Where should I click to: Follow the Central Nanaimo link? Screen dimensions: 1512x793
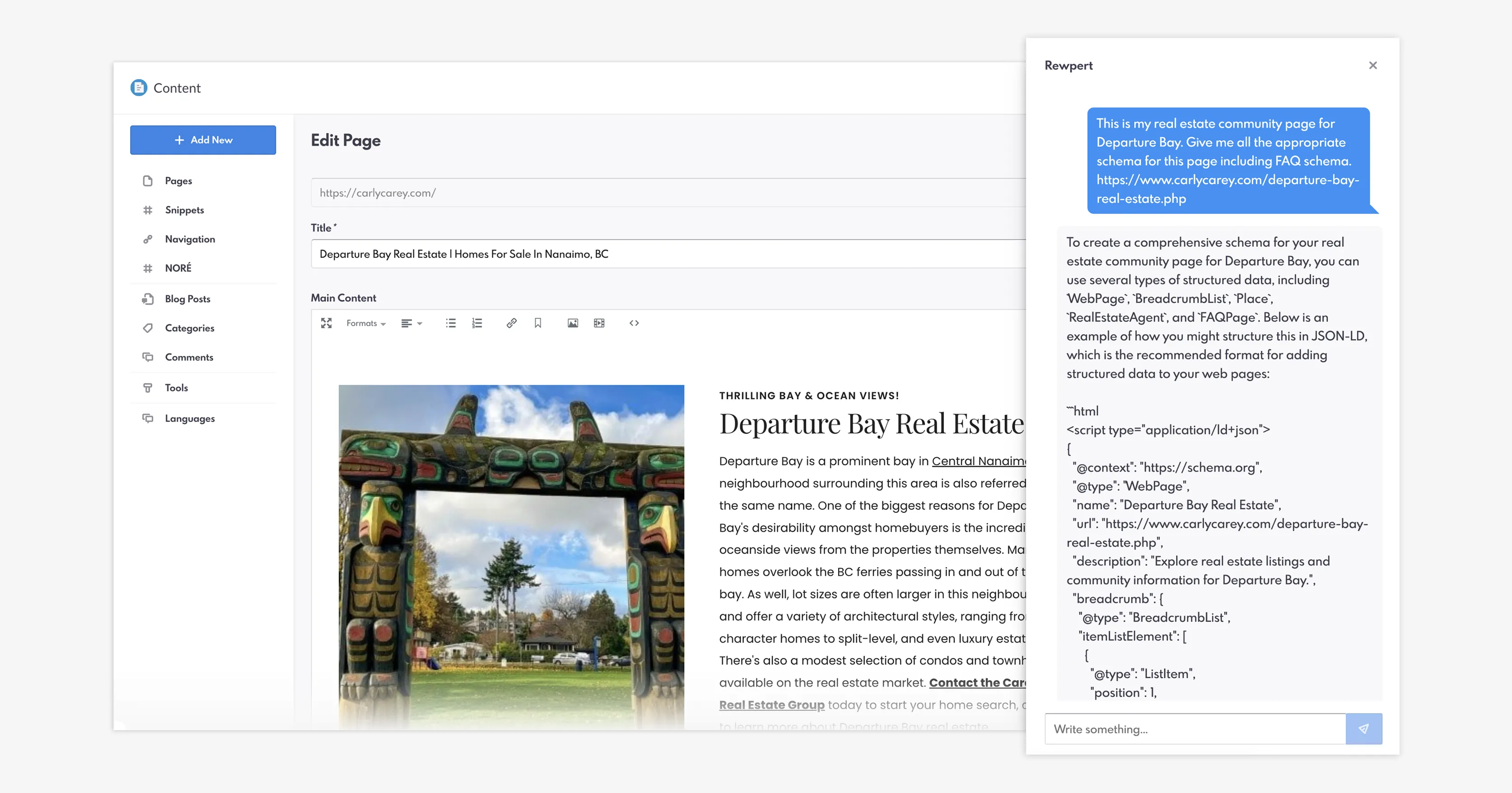[979, 462]
